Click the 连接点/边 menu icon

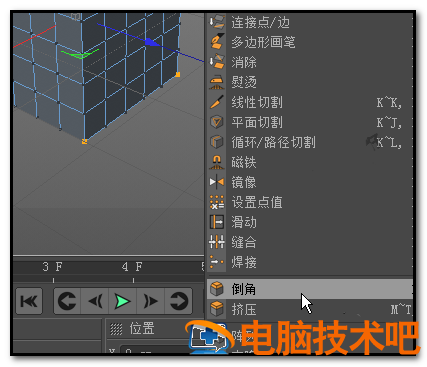coord(217,22)
